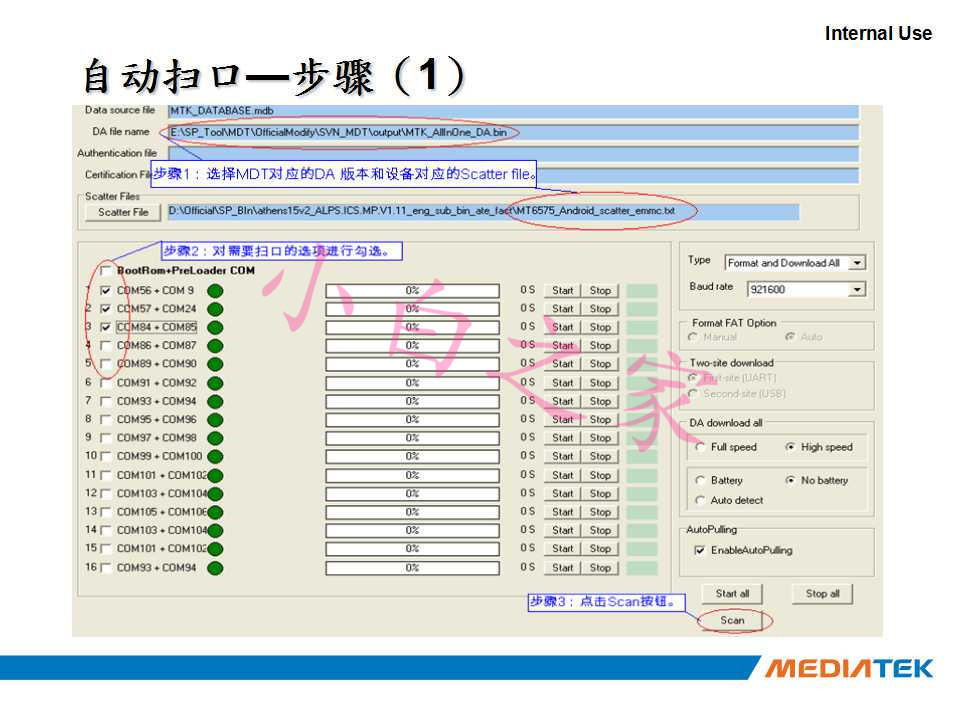The width and height of the screenshot is (960, 720).
Task: Select the green indicator for COM91 + COM92
Action: click(x=215, y=383)
